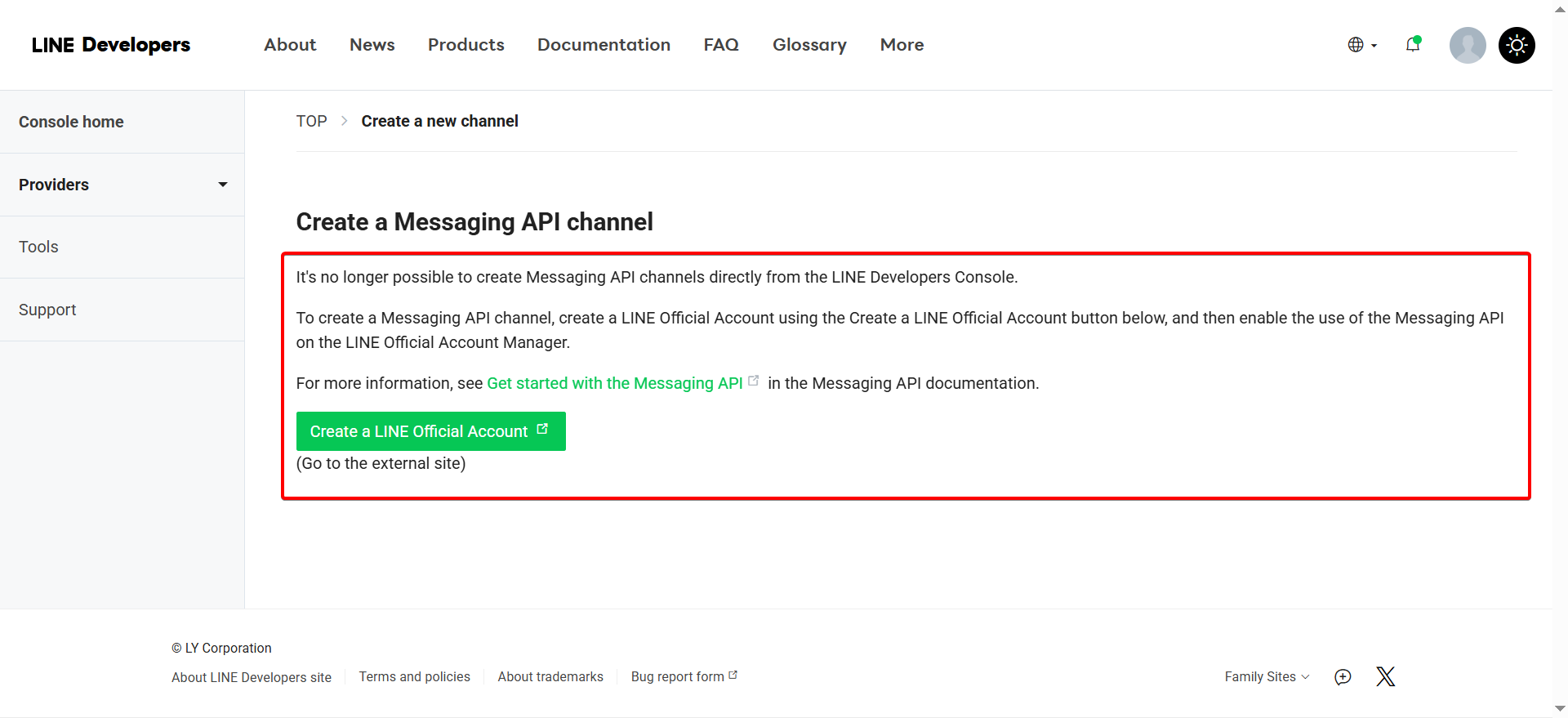
Task: Go to the FAQ page
Action: click(721, 45)
